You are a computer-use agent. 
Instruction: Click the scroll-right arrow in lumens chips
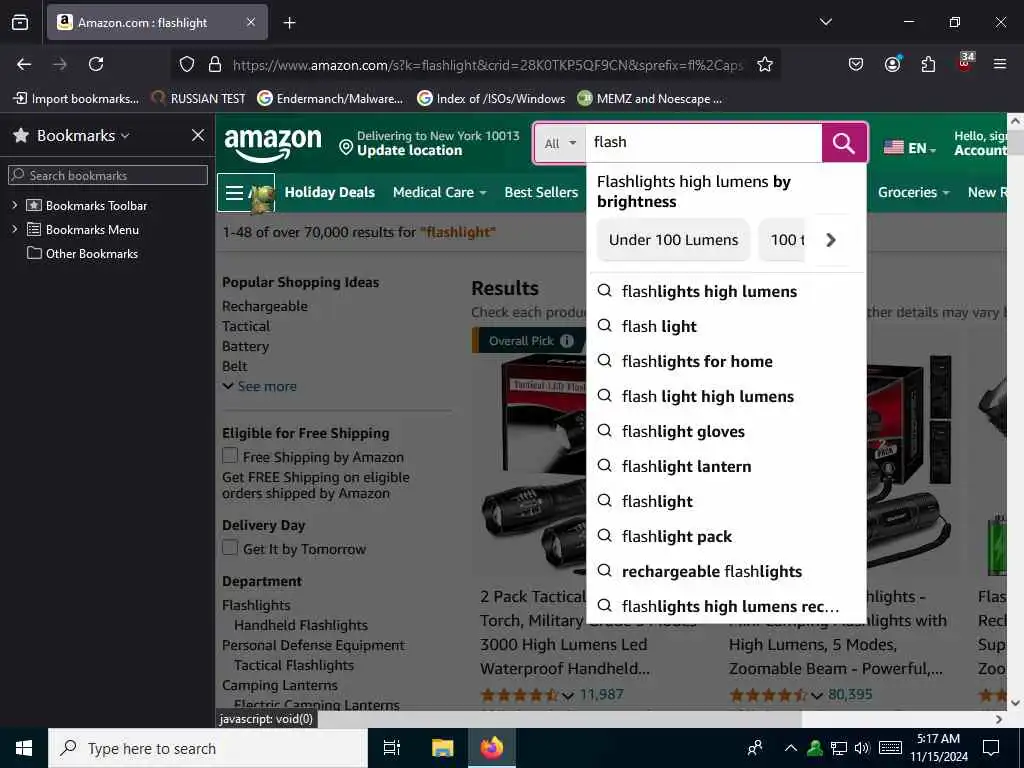[831, 240]
